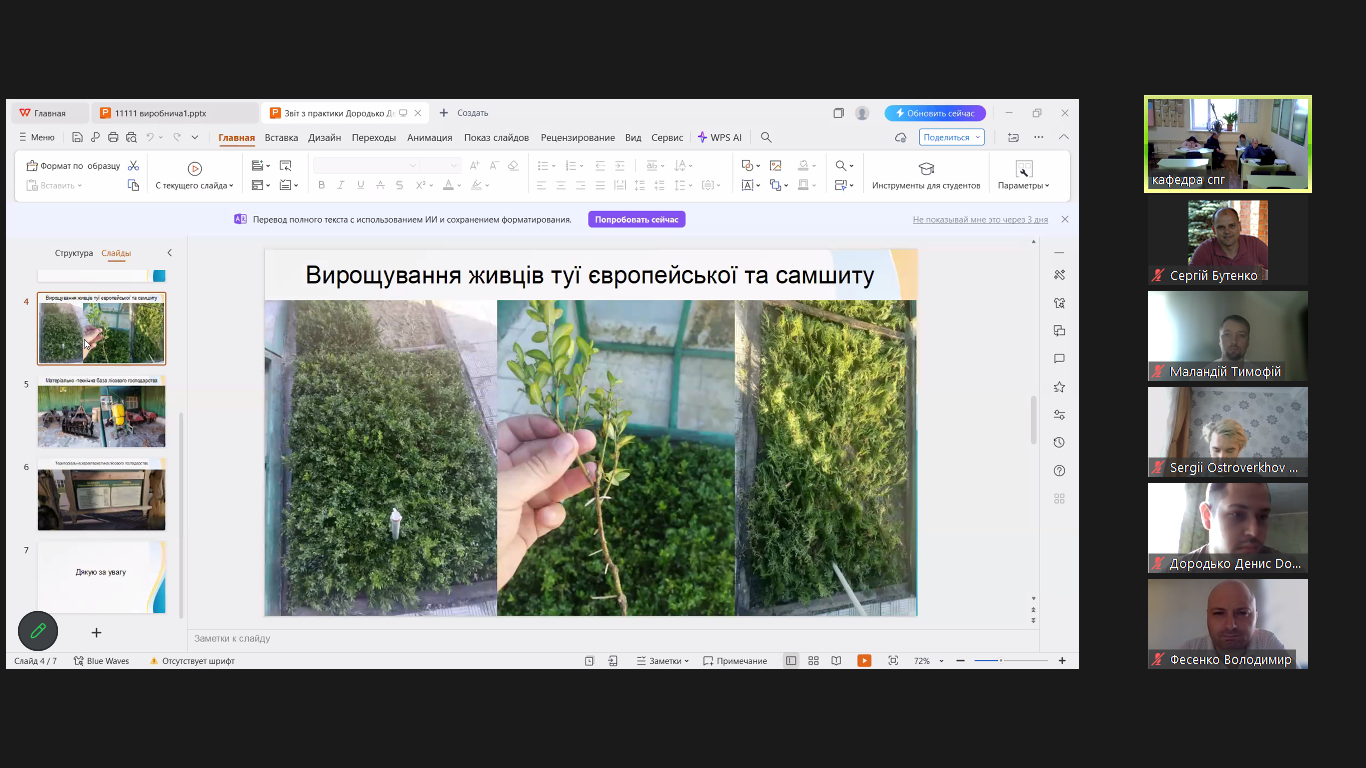Start slideshow with orange play button
Viewport: 1366px width, 768px height.
[x=864, y=661]
